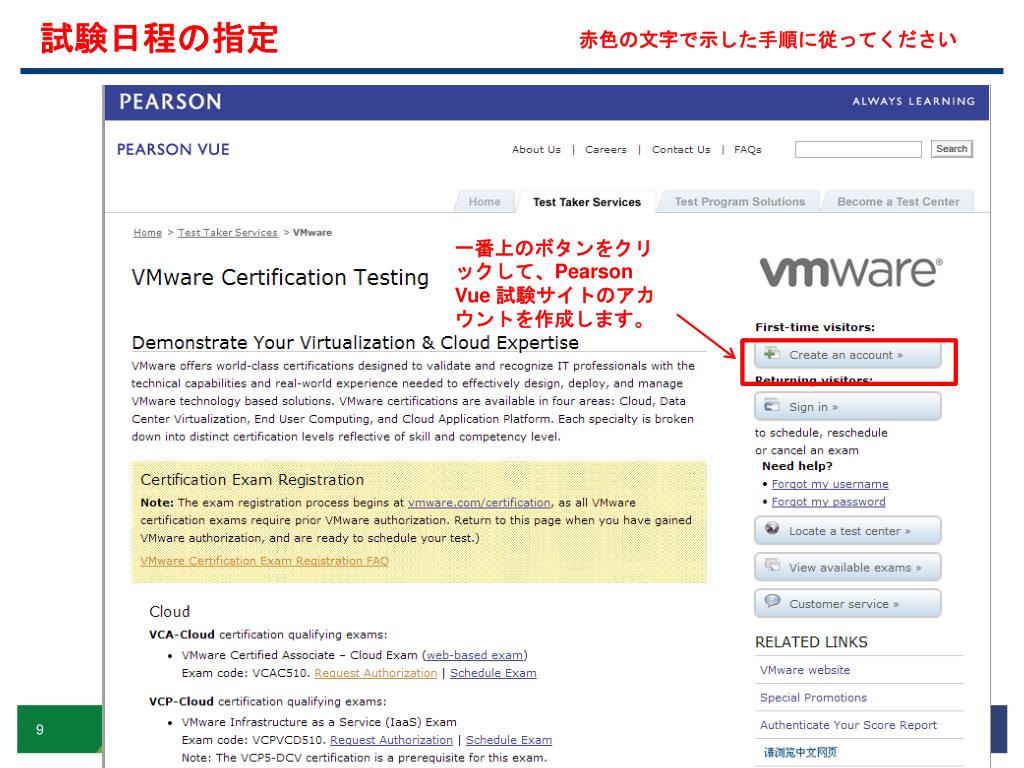Screen dimensions: 1024x768
Task: Click the Home breadcrumb link
Action: [x=148, y=232]
